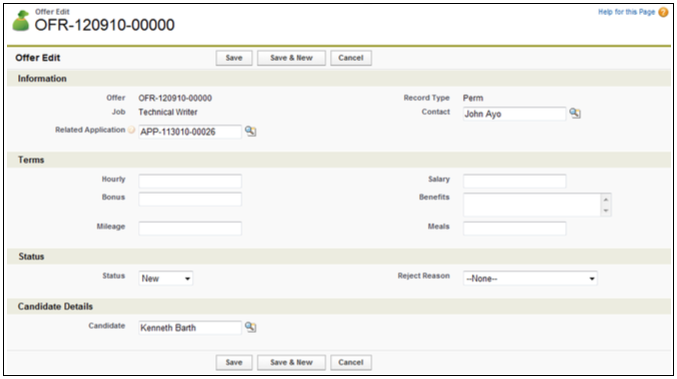Click the Contact field containing John Ayo
Screen dimensions: 677x379
pyautogui.click(x=515, y=114)
